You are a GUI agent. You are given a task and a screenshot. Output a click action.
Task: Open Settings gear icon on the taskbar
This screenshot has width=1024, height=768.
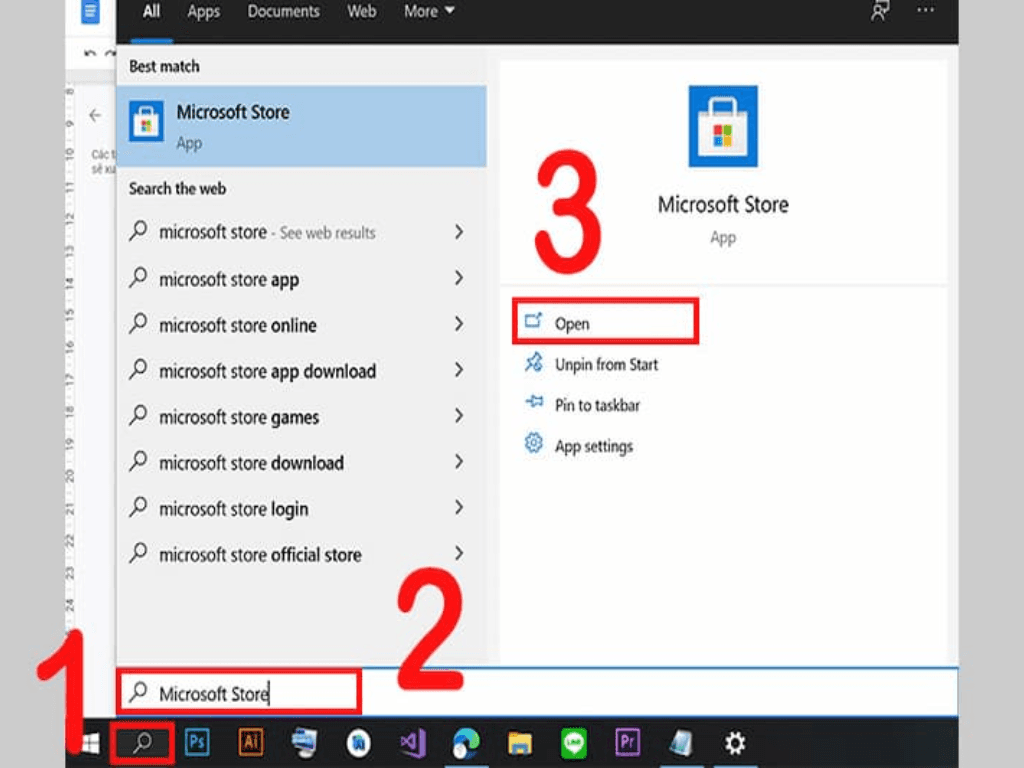(735, 743)
